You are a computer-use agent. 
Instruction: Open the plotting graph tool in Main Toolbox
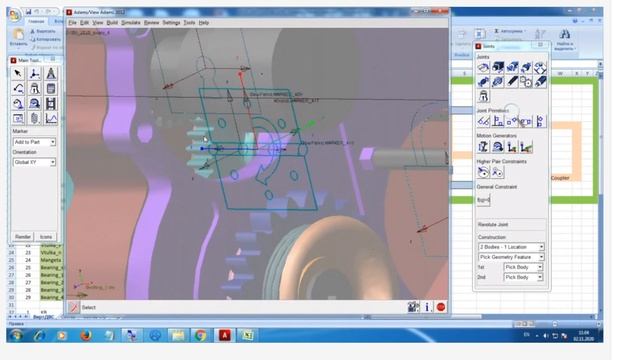coord(51,119)
